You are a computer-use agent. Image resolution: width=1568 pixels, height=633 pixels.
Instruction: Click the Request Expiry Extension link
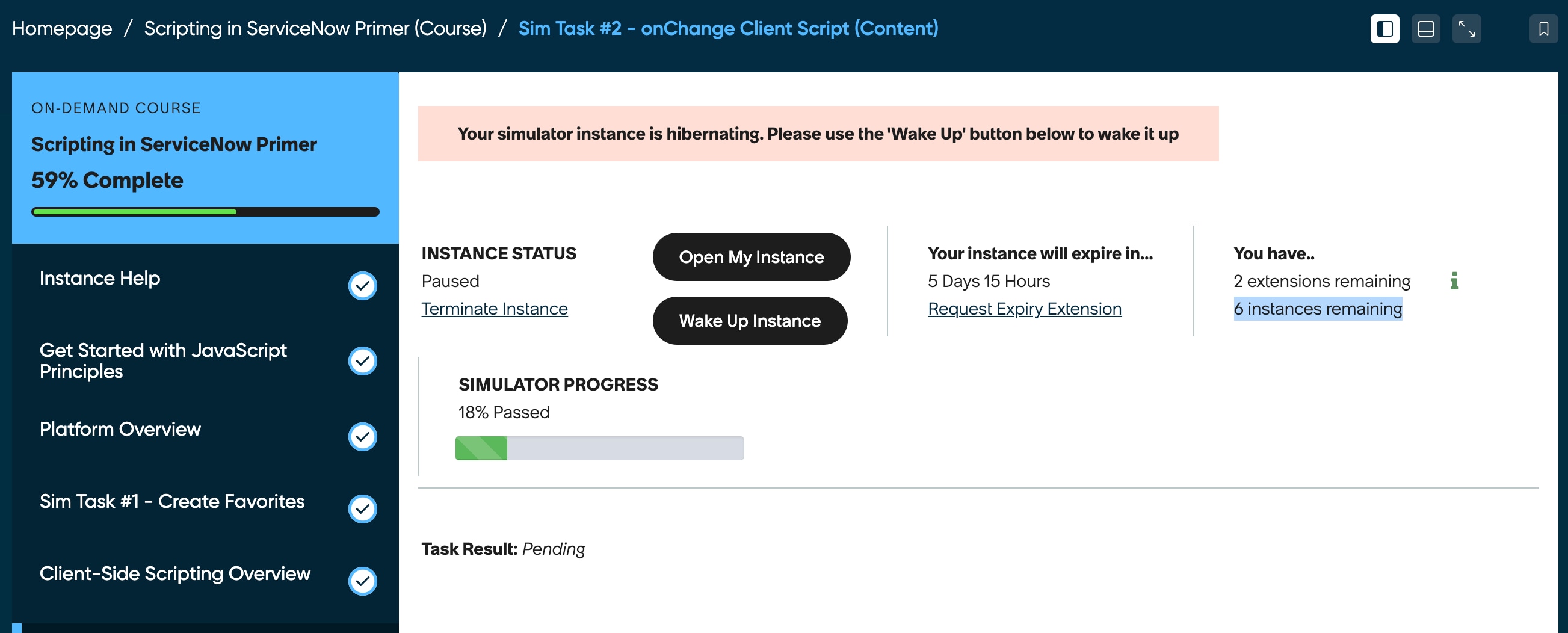coord(1024,309)
